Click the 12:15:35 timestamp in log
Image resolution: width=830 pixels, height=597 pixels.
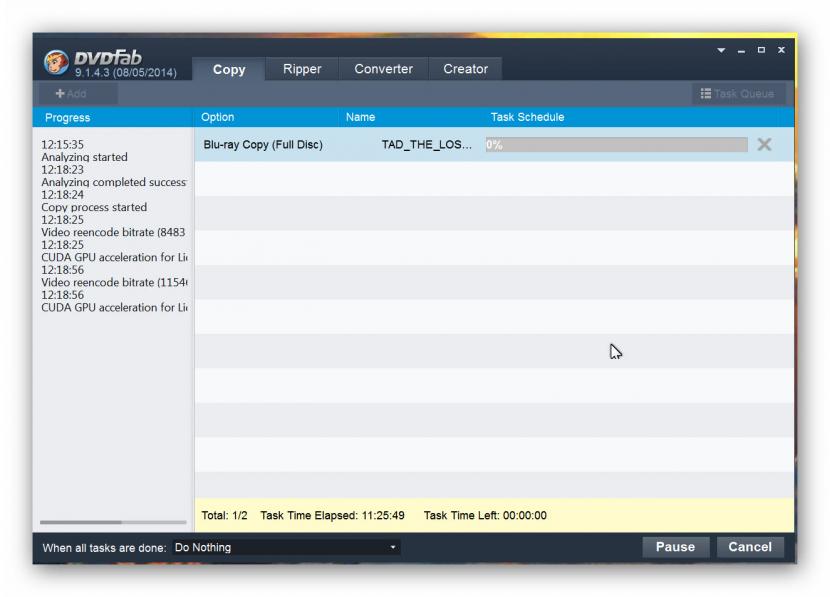pos(62,144)
